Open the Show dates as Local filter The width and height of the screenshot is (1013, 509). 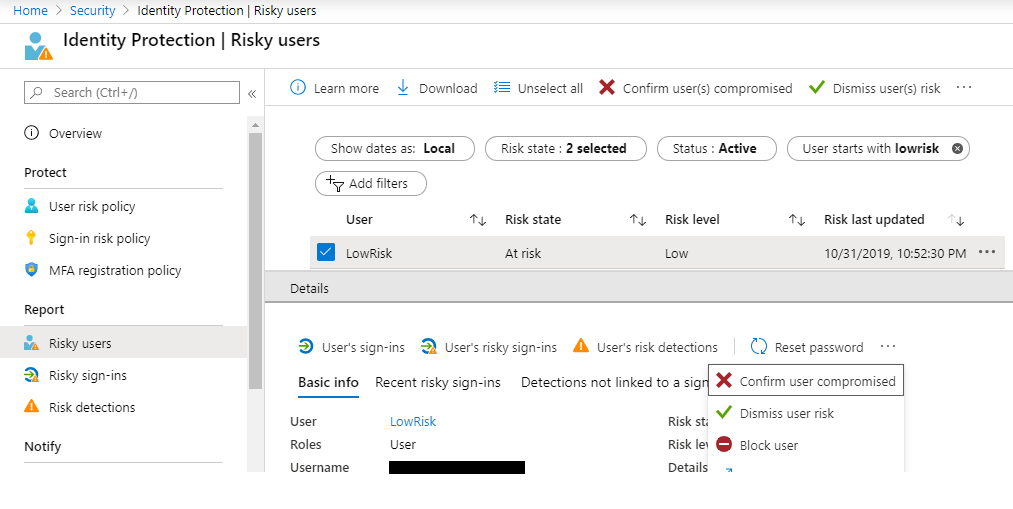pyautogui.click(x=395, y=149)
